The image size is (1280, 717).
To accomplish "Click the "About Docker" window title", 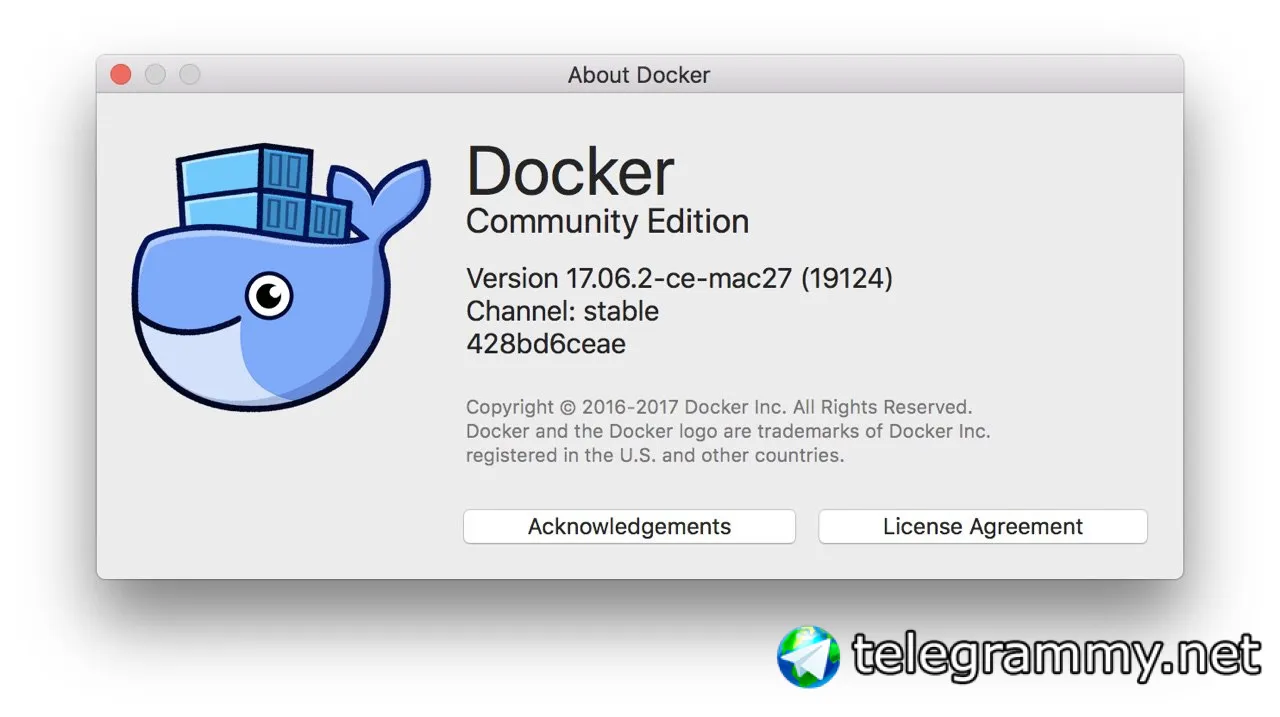I will tap(639, 75).
